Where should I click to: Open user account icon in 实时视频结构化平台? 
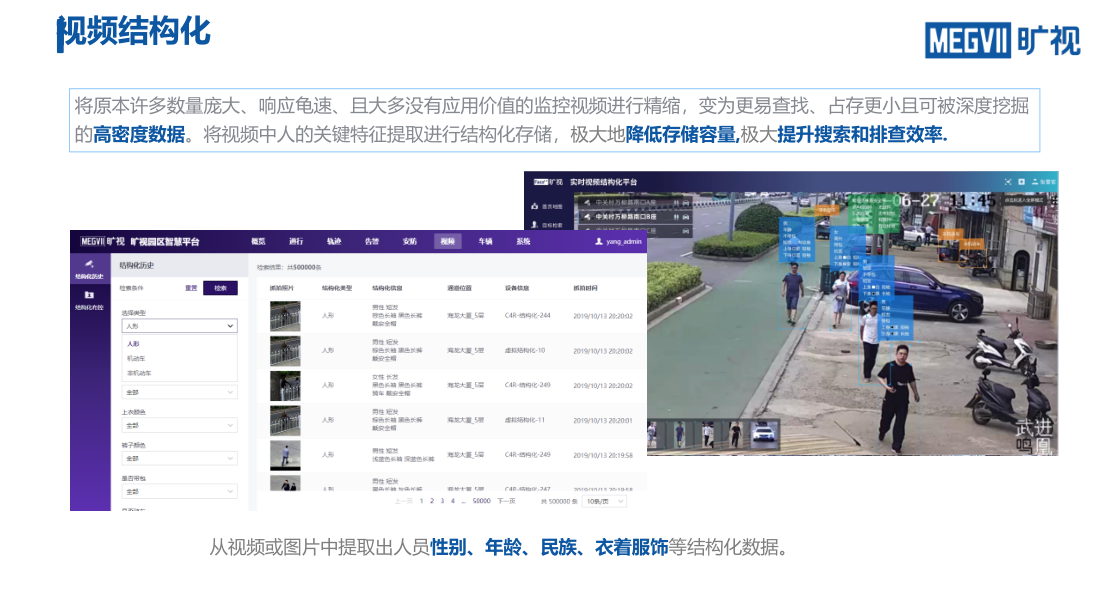tap(1035, 182)
